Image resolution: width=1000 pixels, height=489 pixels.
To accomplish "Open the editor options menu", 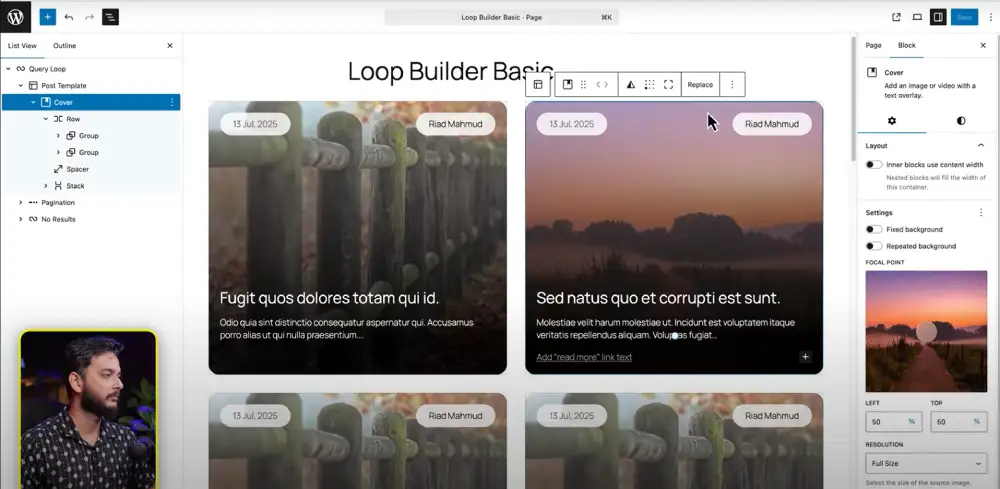I will coord(990,17).
